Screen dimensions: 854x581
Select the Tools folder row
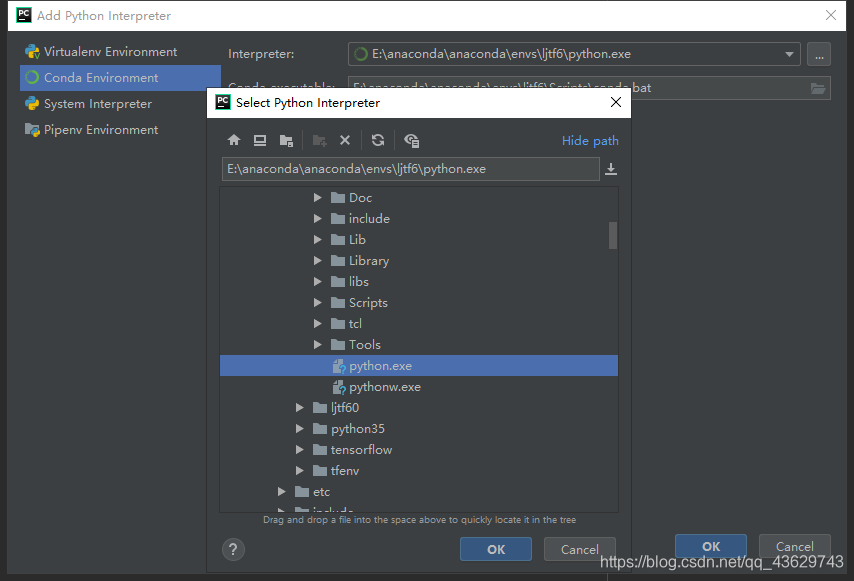pyautogui.click(x=419, y=345)
